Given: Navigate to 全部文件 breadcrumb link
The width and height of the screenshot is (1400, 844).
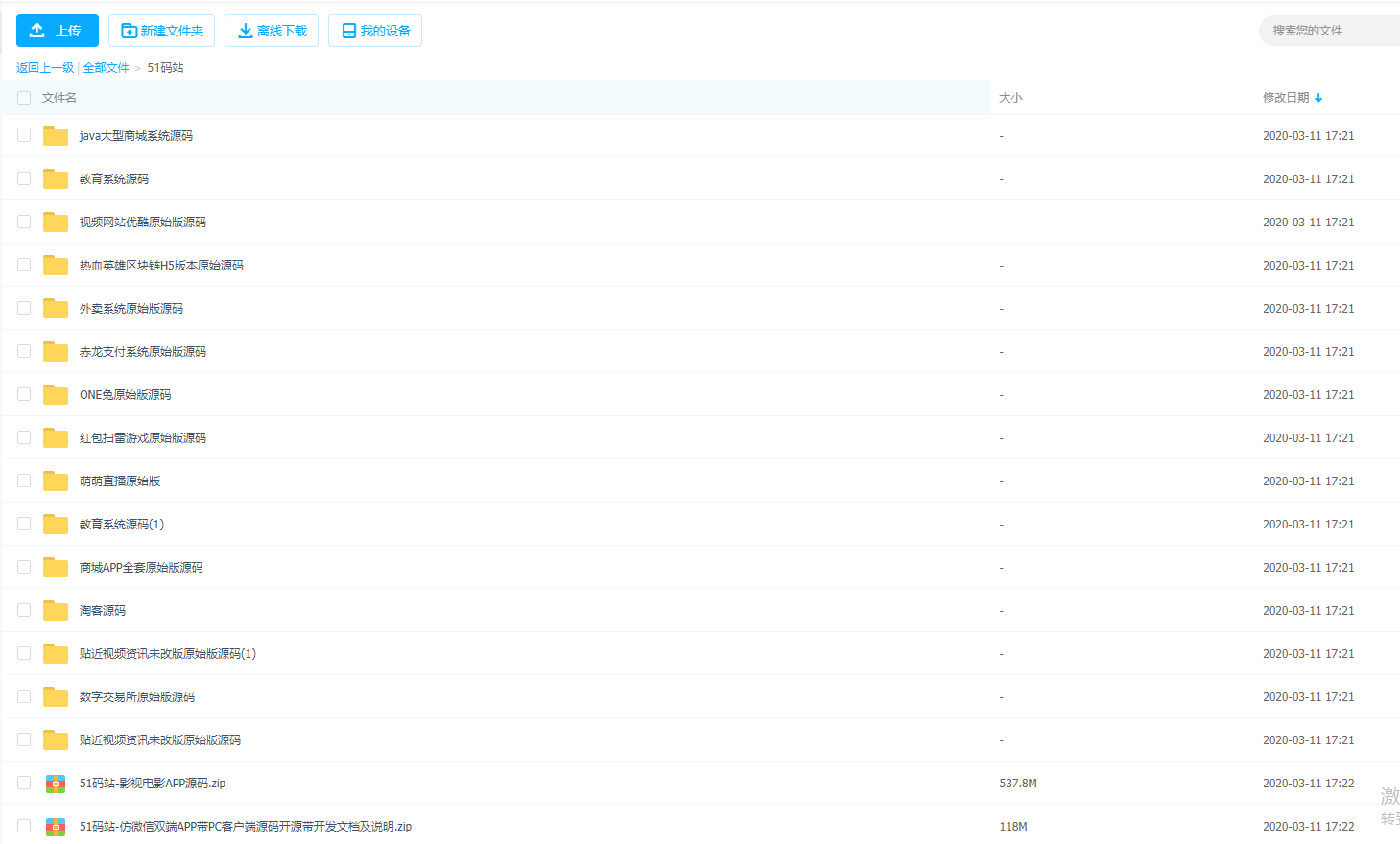Looking at the screenshot, I should [106, 68].
